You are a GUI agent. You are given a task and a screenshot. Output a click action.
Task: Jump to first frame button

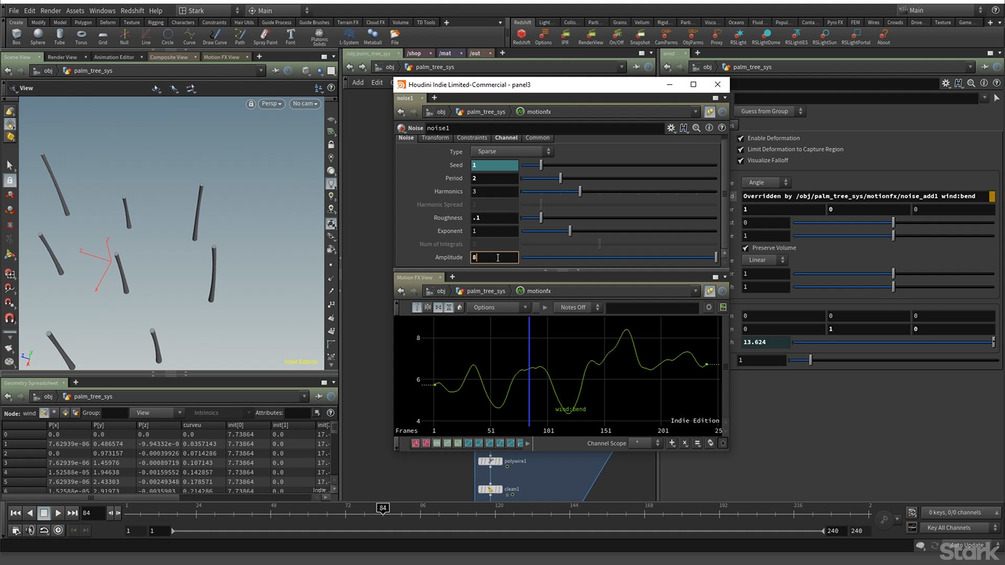pyautogui.click(x=15, y=513)
